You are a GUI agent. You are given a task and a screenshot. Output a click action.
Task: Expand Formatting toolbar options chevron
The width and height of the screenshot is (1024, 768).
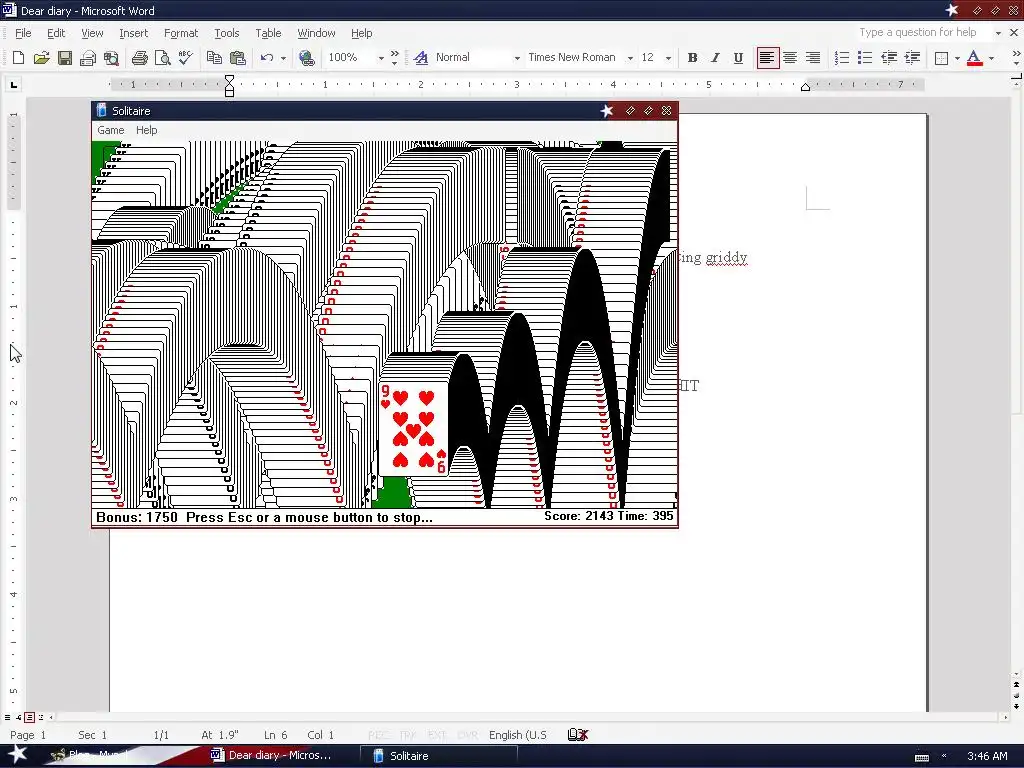point(1016,57)
